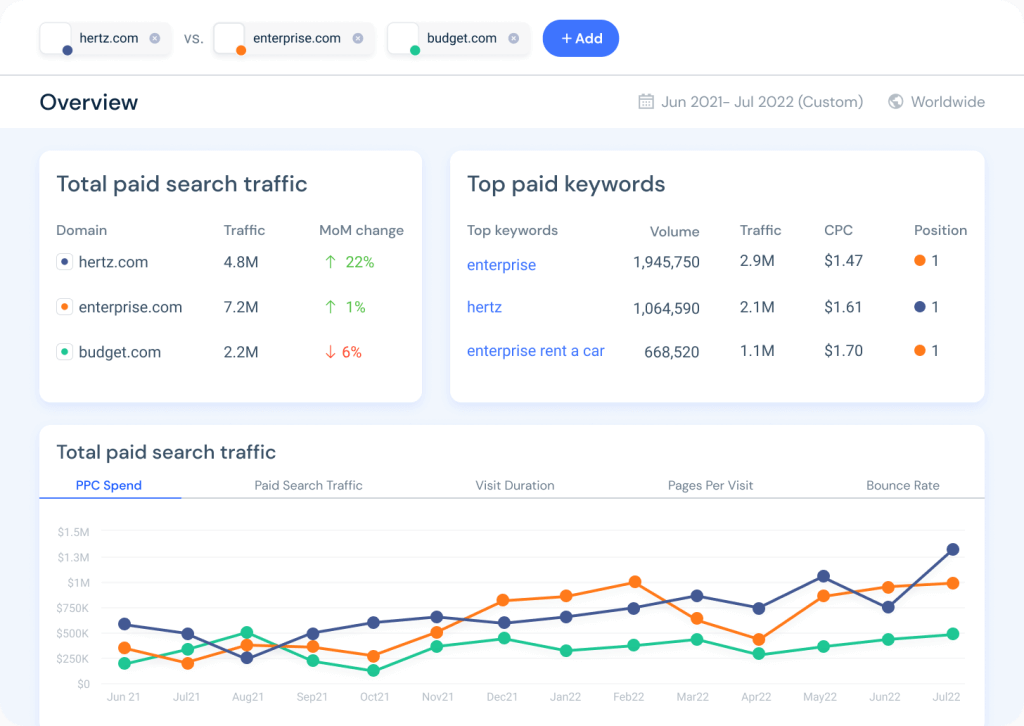Remove budget.com from the comparison
The width and height of the screenshot is (1024, 726).
(513, 39)
